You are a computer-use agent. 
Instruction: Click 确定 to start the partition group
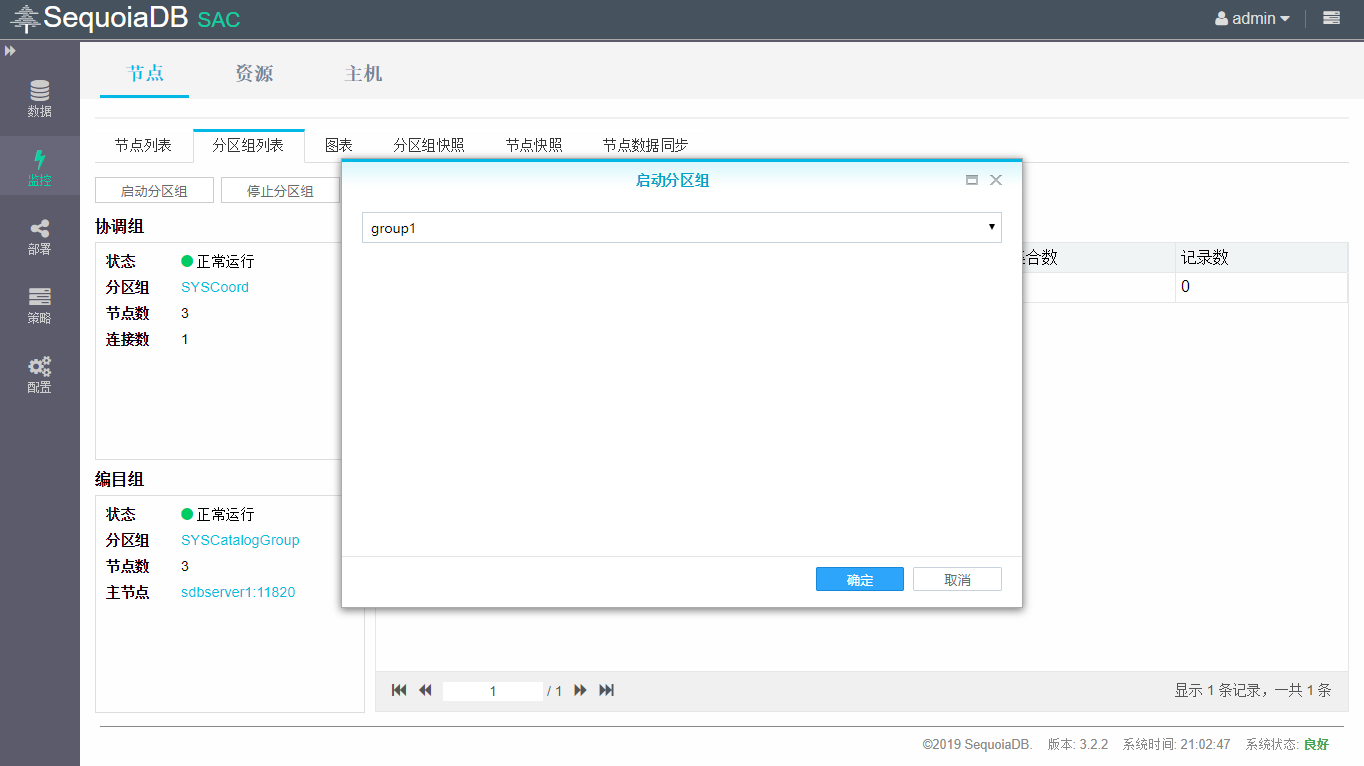[x=859, y=578]
